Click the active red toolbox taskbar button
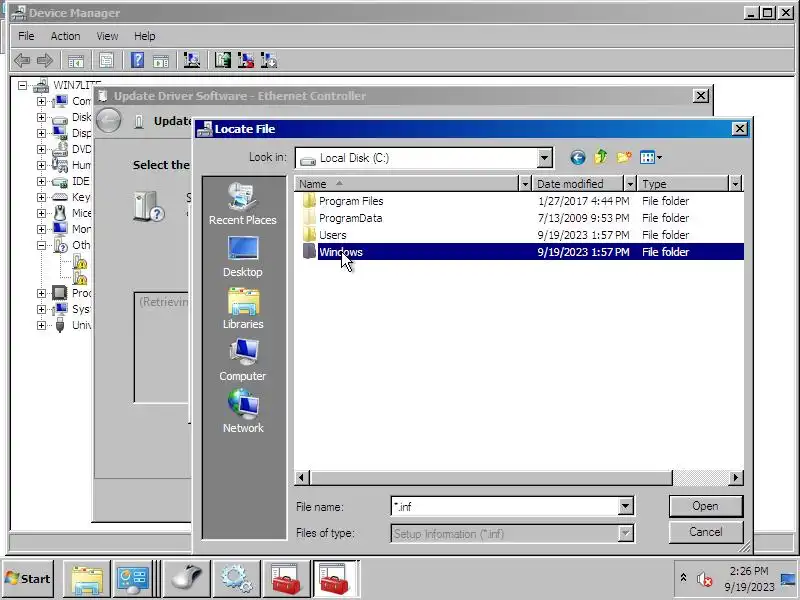 point(336,579)
